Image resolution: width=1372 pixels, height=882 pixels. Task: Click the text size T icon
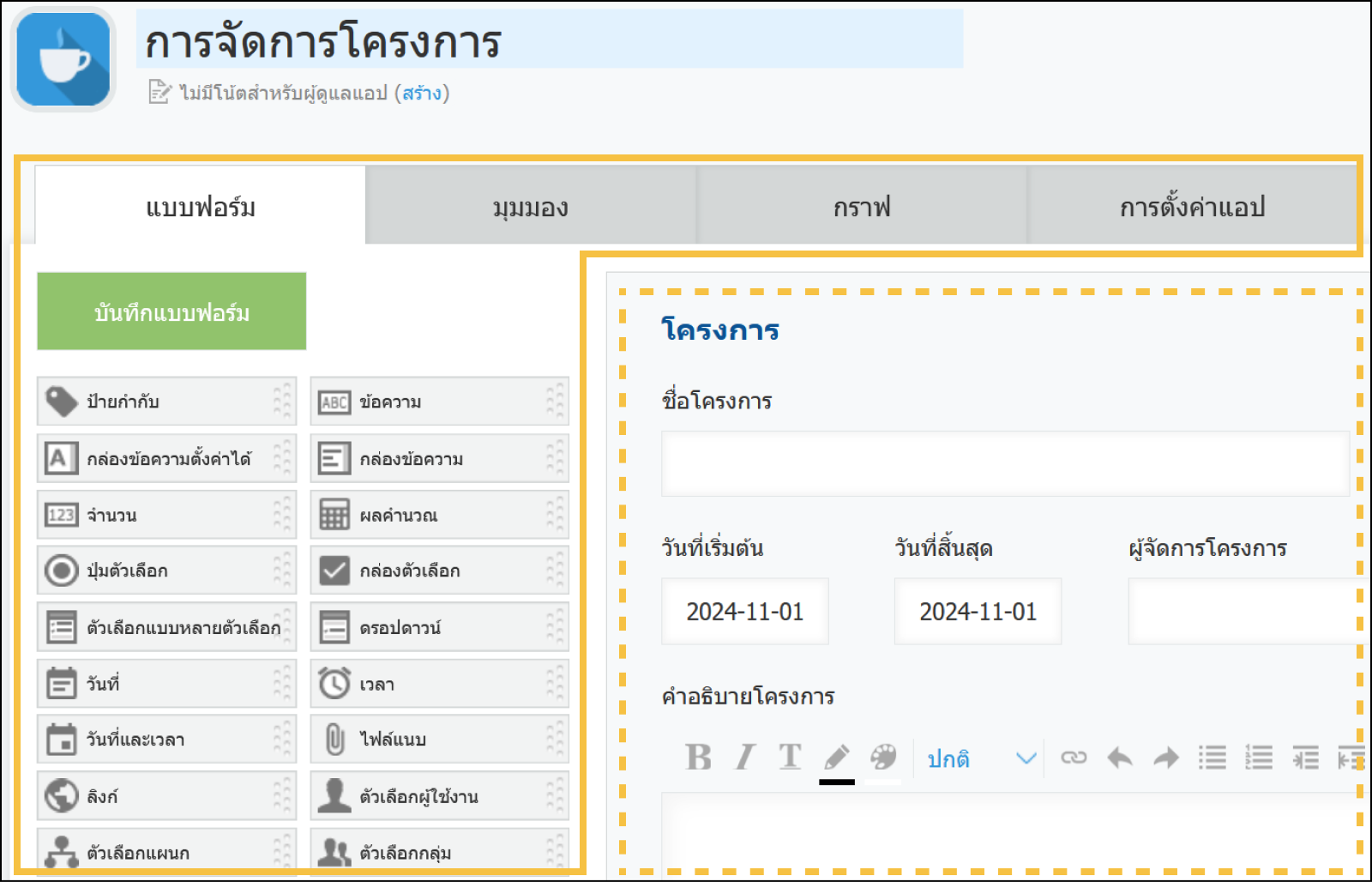point(790,758)
